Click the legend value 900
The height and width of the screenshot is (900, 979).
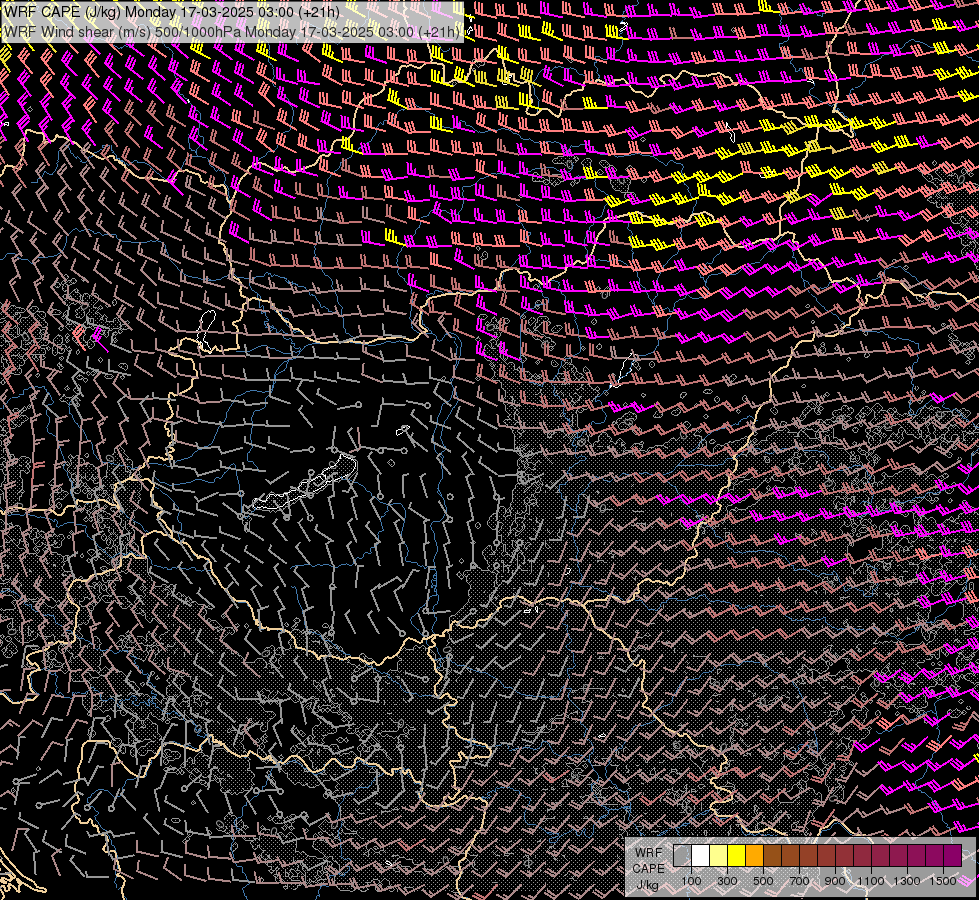click(x=835, y=881)
